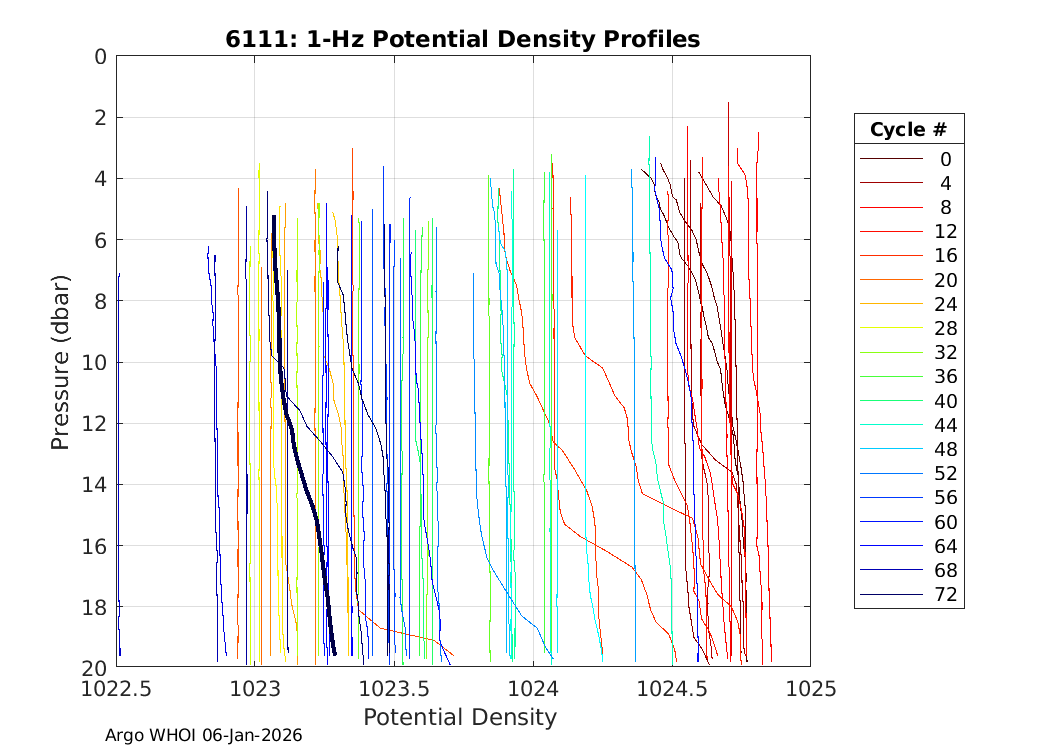Click the 'Cycle #' legend header
The image size is (1050, 750).
click(908, 130)
